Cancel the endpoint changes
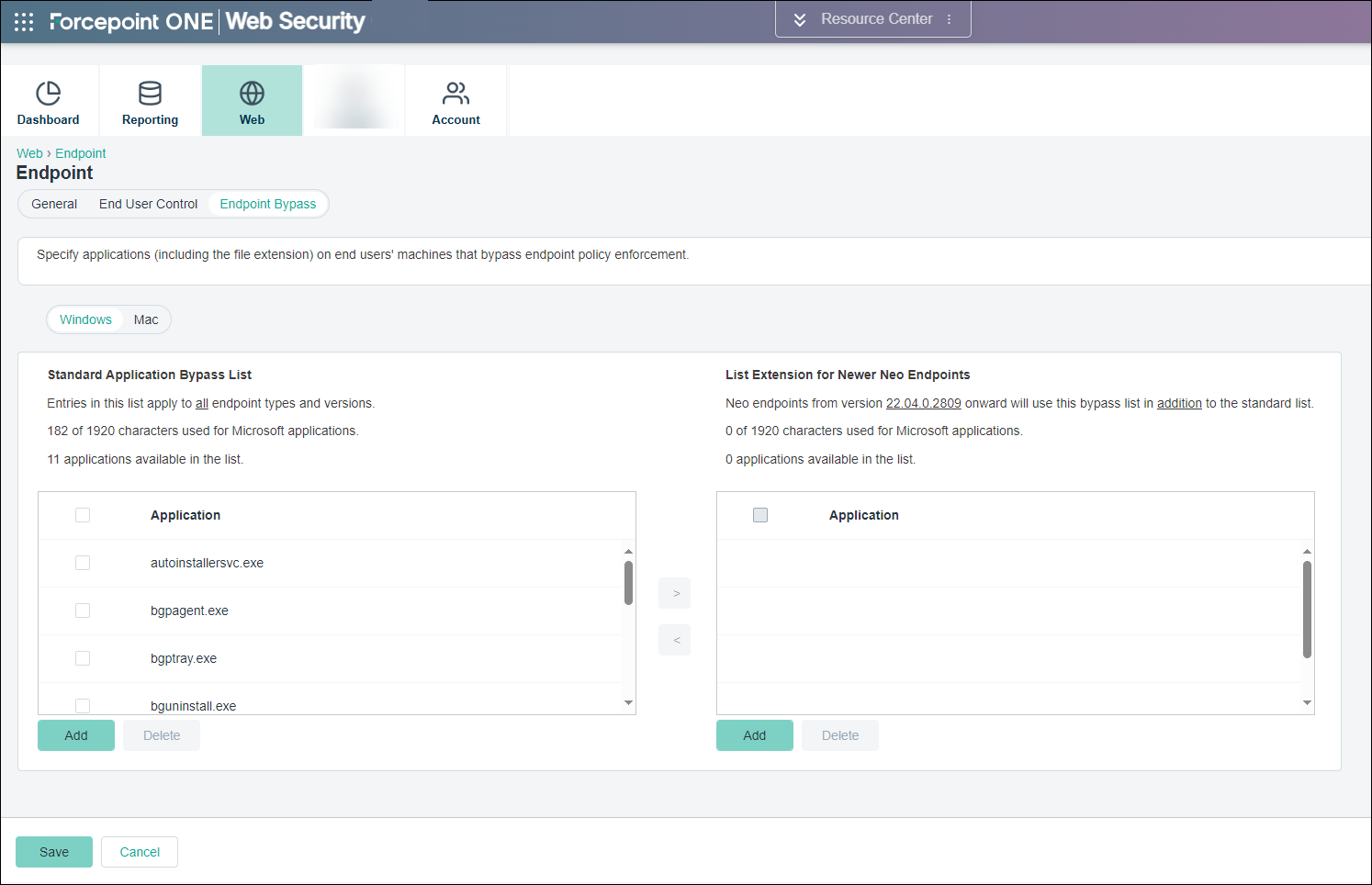Image resolution: width=1372 pixels, height=885 pixels. (x=140, y=852)
